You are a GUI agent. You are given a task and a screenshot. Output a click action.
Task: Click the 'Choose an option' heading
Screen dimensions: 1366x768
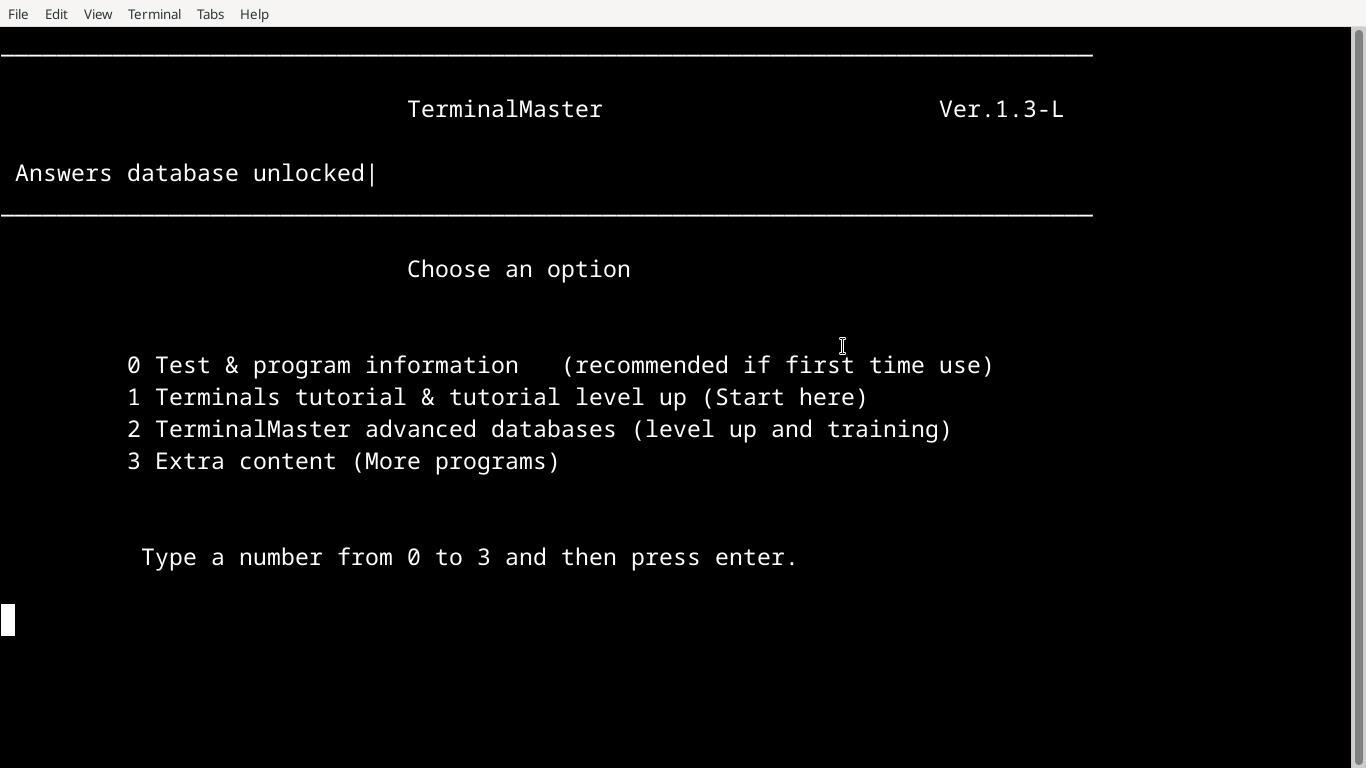(x=519, y=269)
